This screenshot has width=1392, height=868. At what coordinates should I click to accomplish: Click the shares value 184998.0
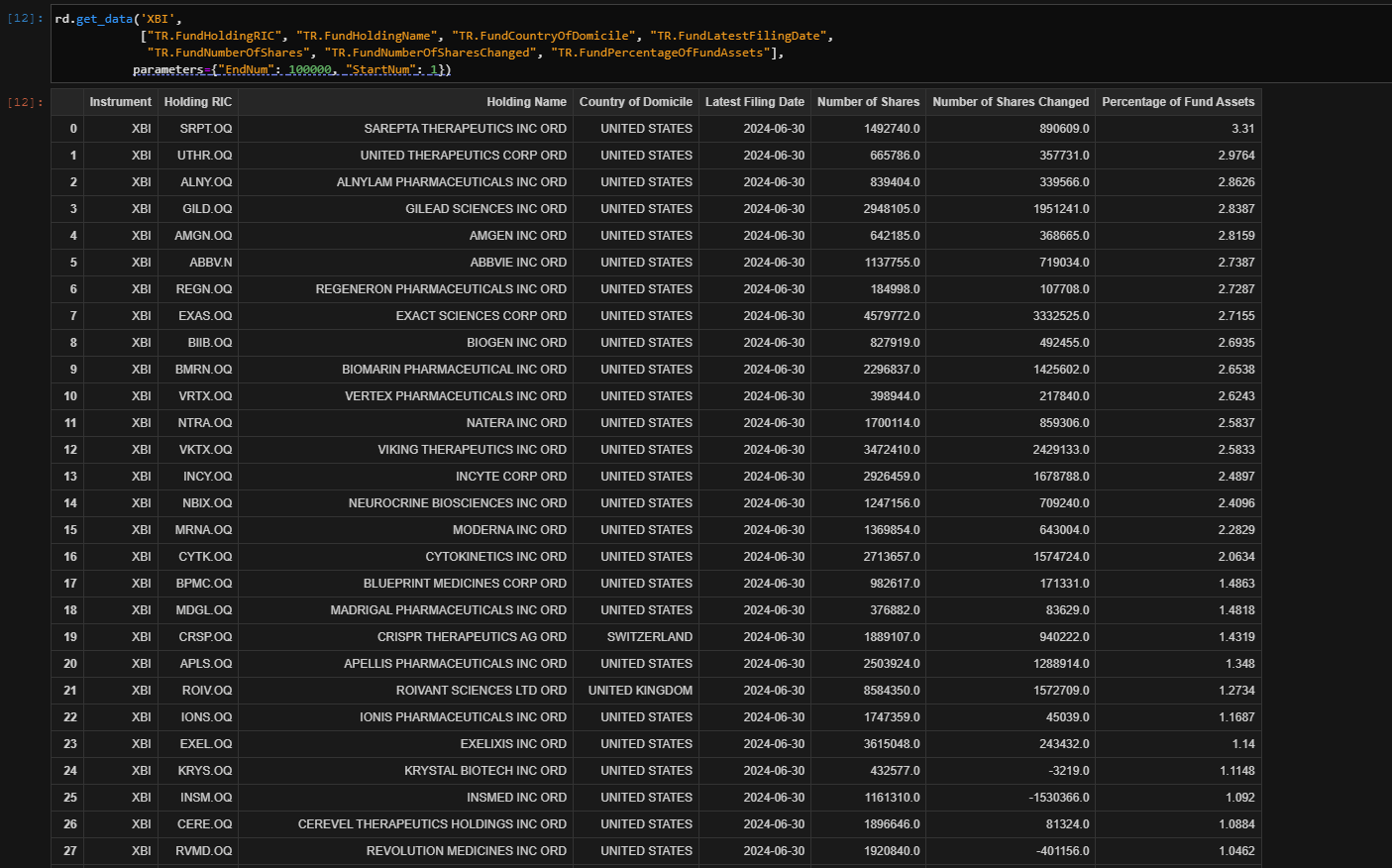click(896, 289)
